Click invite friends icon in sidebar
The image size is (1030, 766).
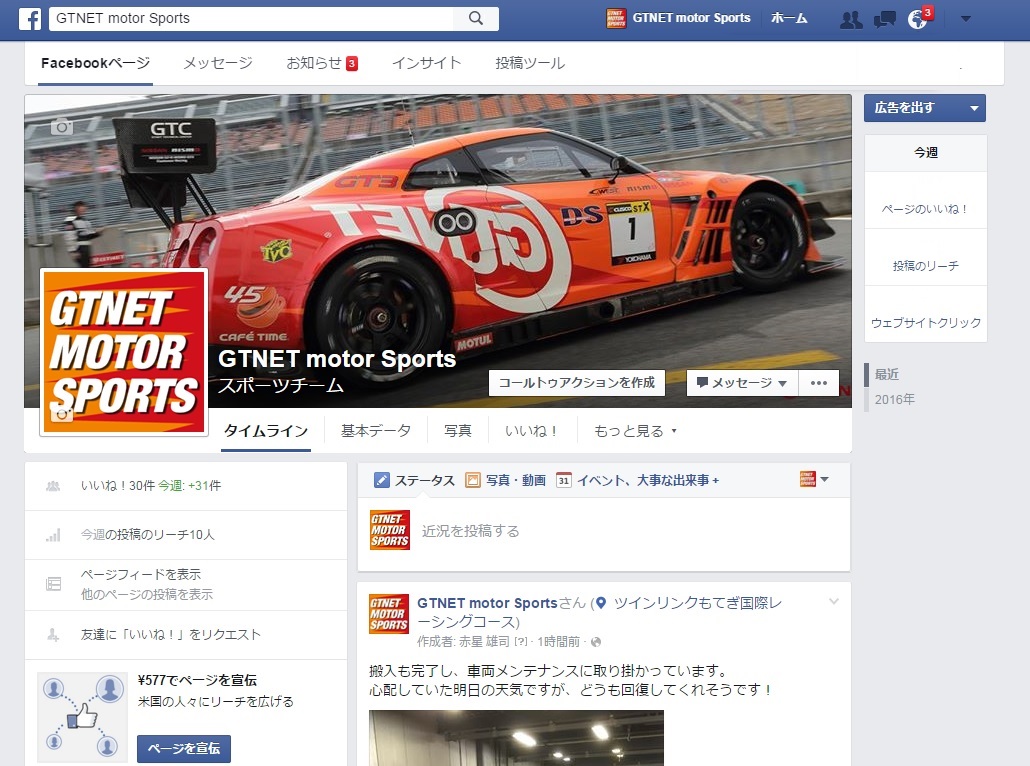[53, 635]
